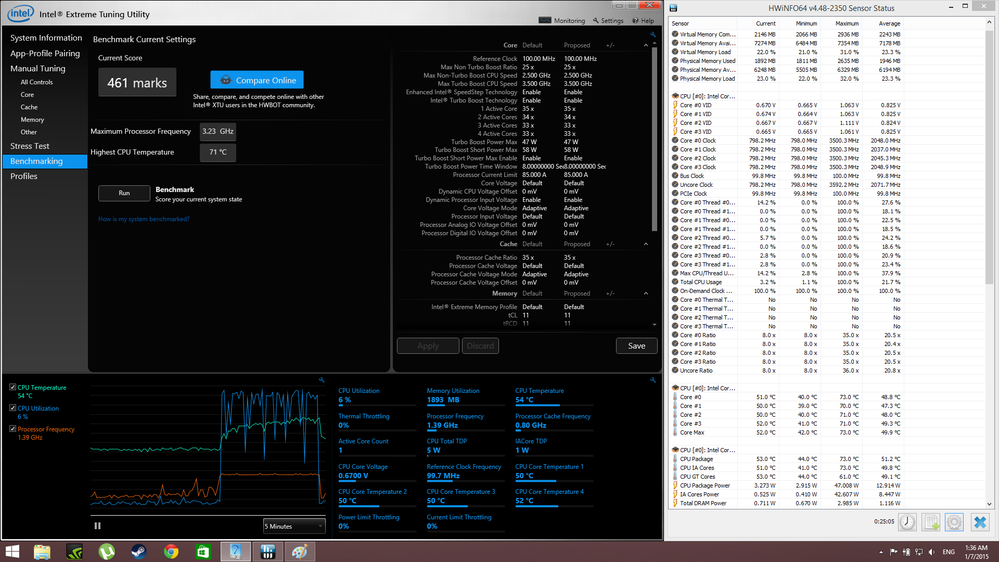This screenshot has width=999, height=562.
Task: Open XTU Settings wrench menu
Action: [x=608, y=20]
